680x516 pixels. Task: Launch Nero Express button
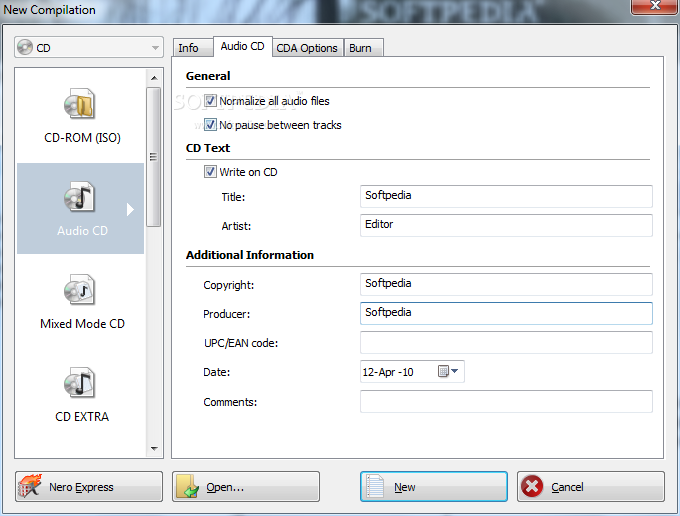click(x=89, y=487)
